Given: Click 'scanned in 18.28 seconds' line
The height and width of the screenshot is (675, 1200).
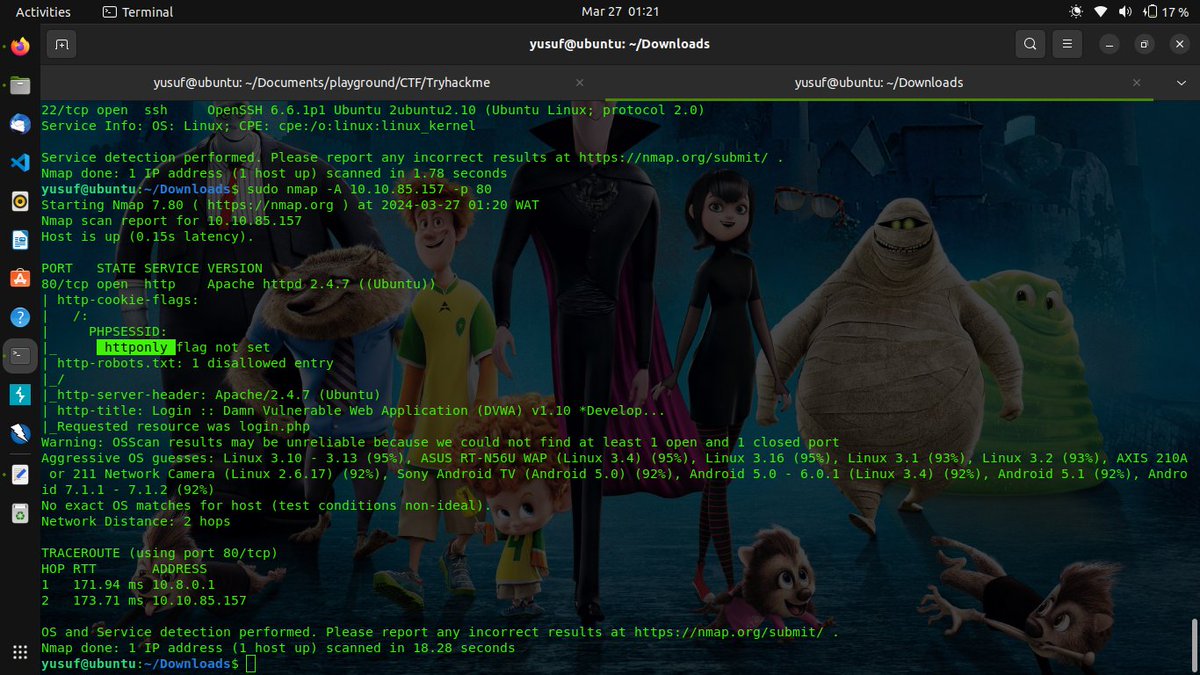Looking at the screenshot, I should coord(278,648).
